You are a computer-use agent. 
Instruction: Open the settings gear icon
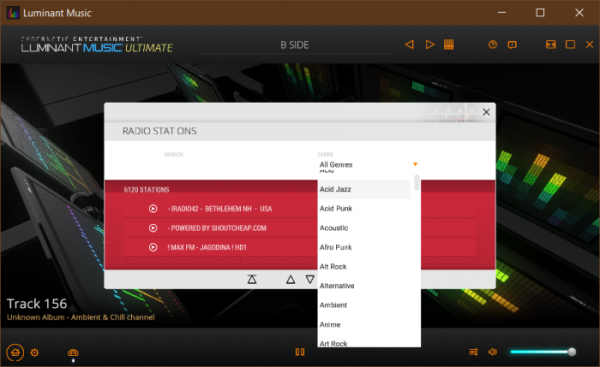point(34,352)
